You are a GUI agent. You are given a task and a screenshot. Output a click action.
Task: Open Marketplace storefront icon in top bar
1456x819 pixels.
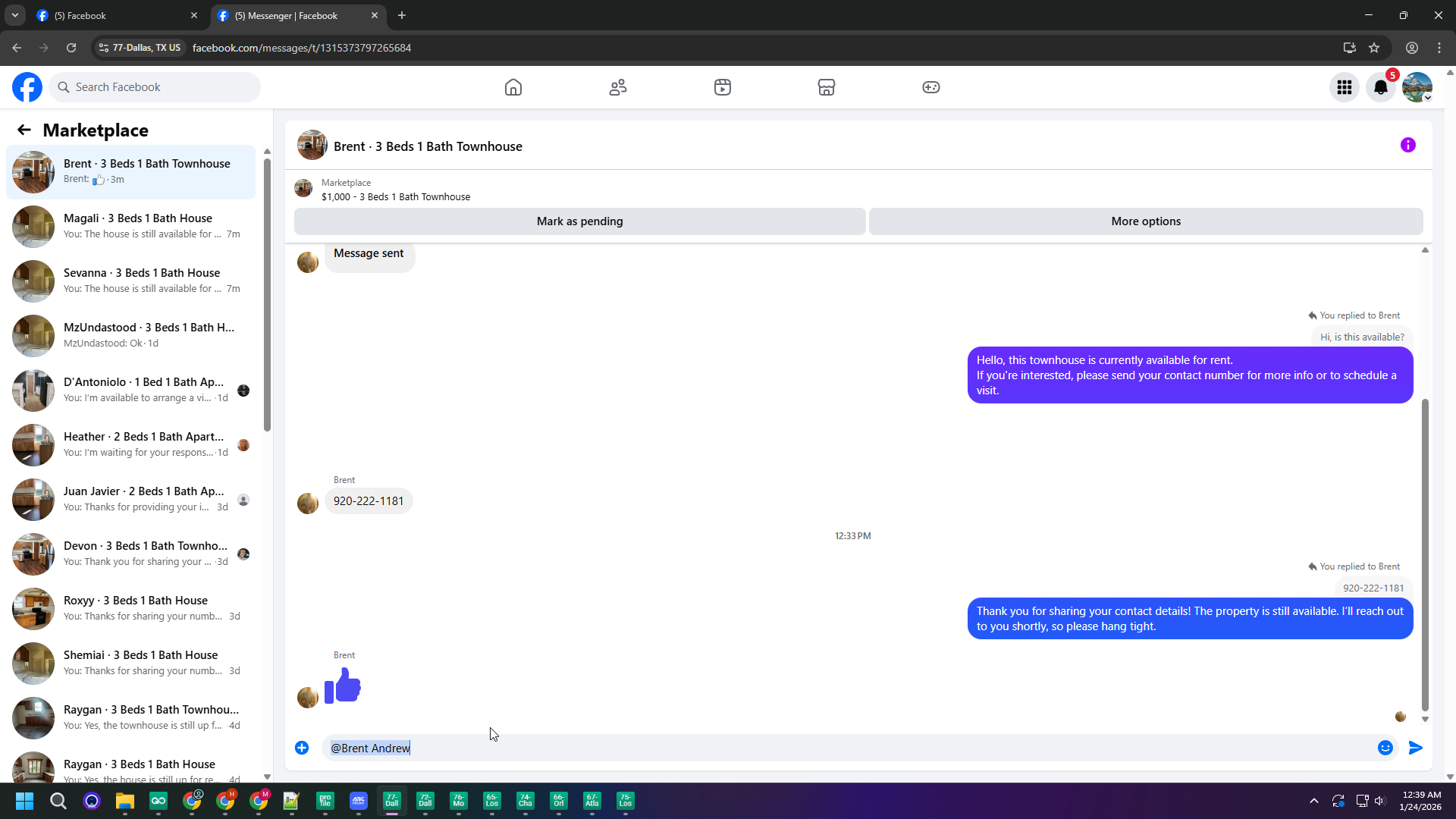point(827,87)
